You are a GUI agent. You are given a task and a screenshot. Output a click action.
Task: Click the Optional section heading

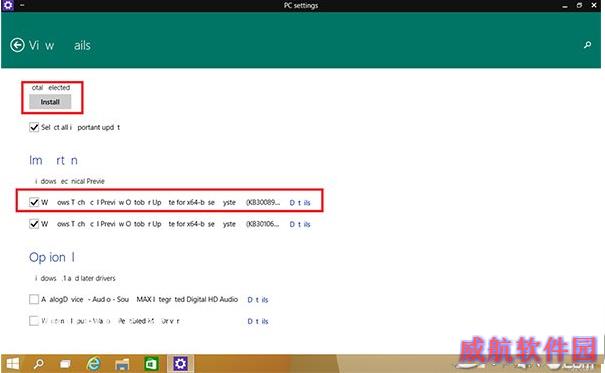tap(52, 257)
